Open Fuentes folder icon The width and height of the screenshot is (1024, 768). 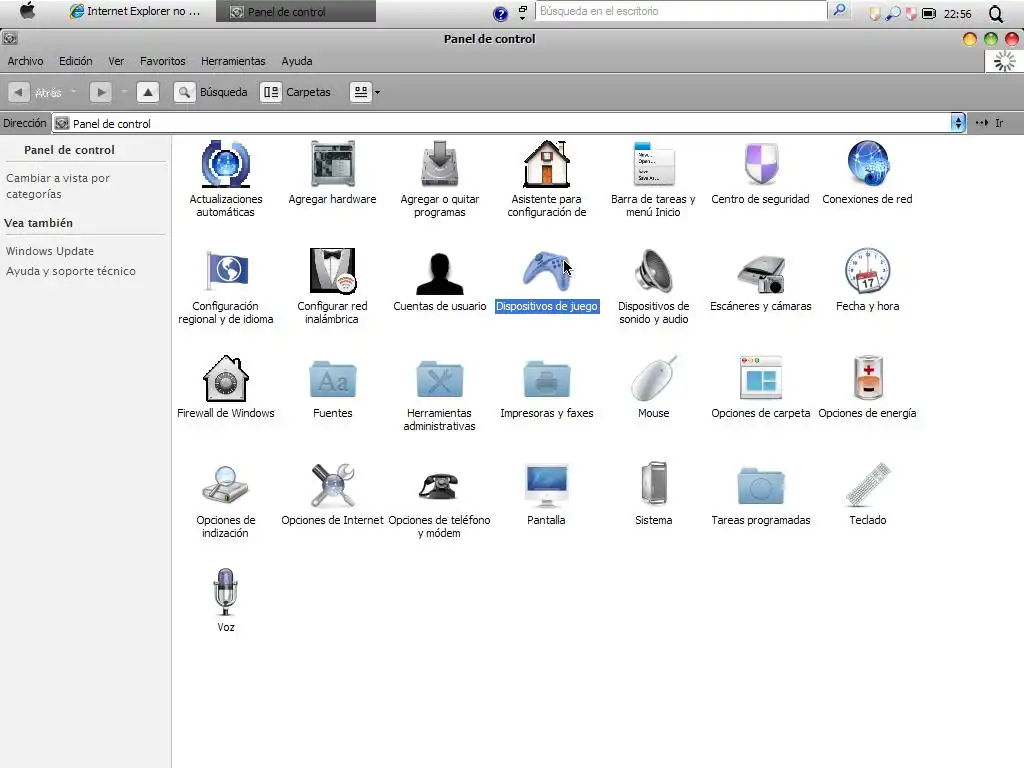pos(332,379)
